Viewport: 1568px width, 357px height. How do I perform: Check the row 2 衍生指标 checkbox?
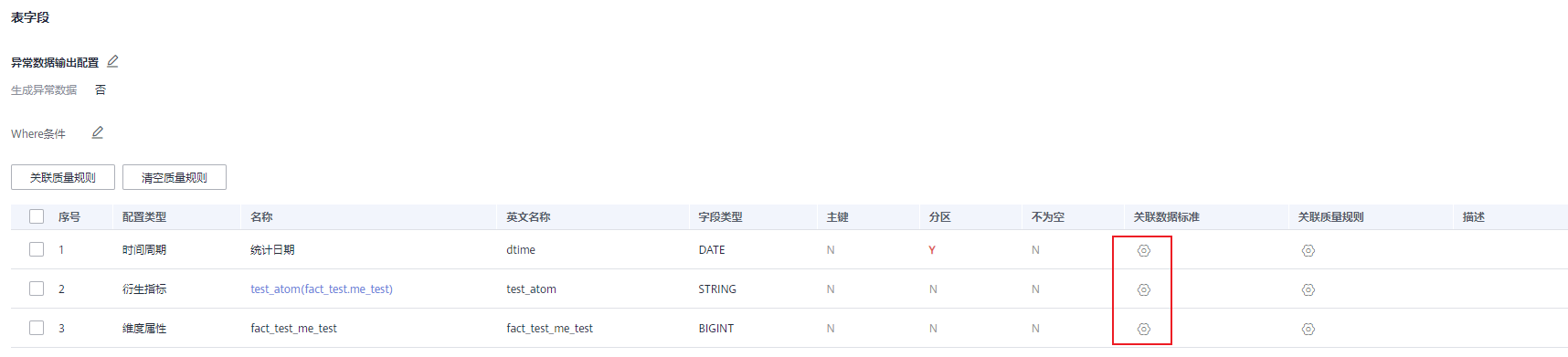tap(37, 289)
